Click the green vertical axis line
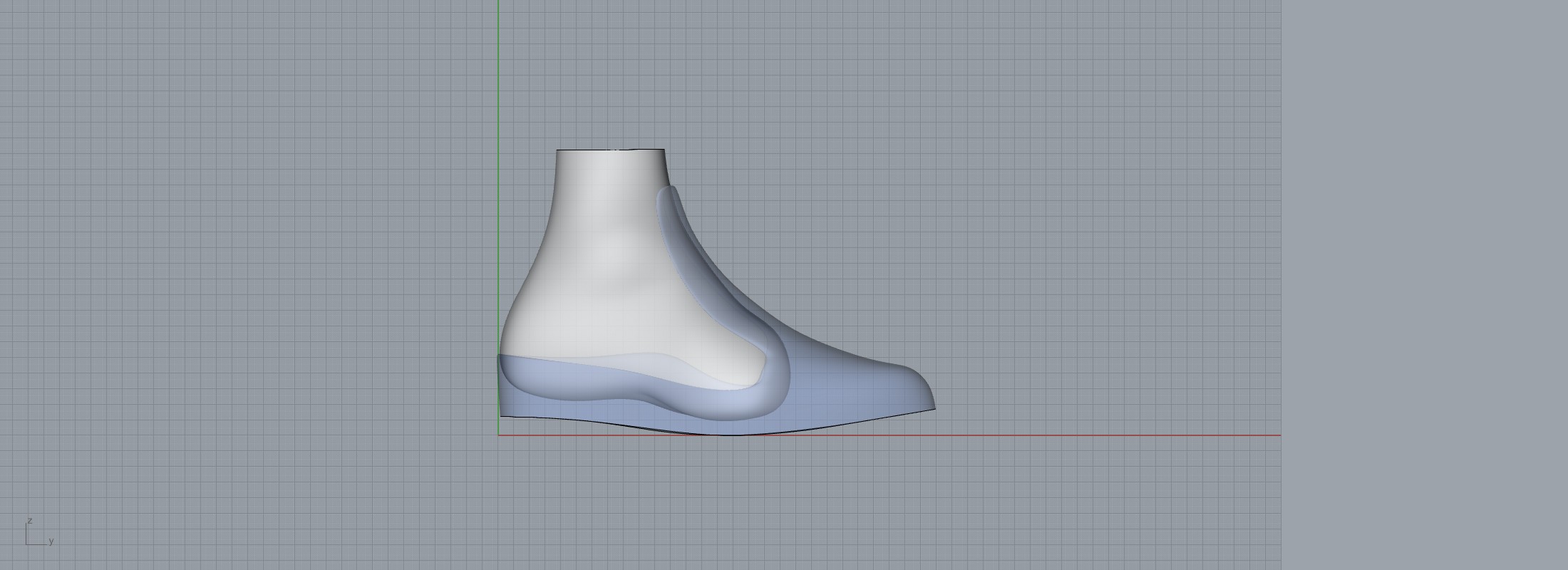Image resolution: width=1568 pixels, height=570 pixels. pyautogui.click(x=498, y=107)
